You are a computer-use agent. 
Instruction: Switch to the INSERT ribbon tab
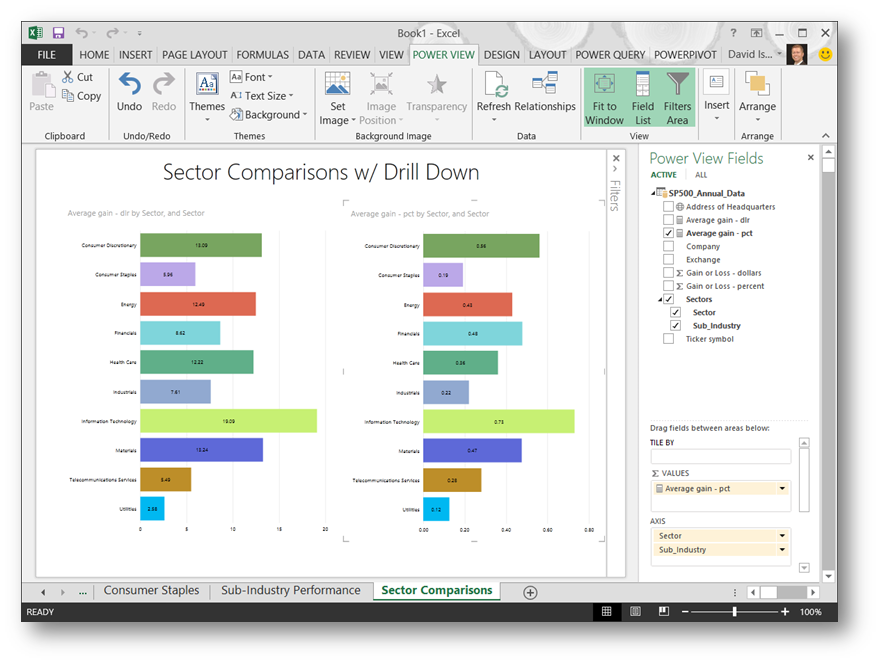coord(135,54)
